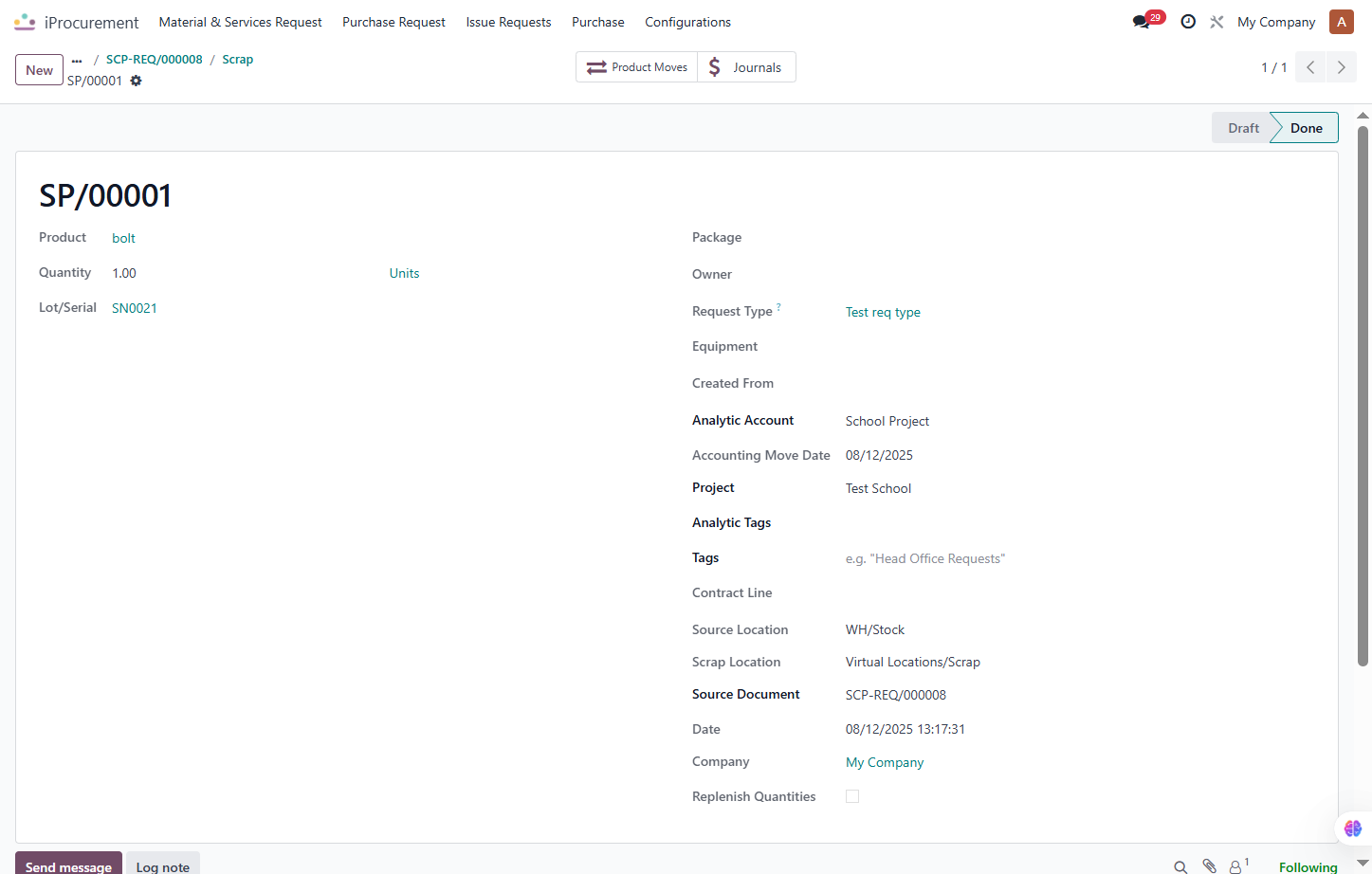Image resolution: width=1372 pixels, height=874 pixels.
Task: Open the Purchase Request menu
Action: coord(393,22)
